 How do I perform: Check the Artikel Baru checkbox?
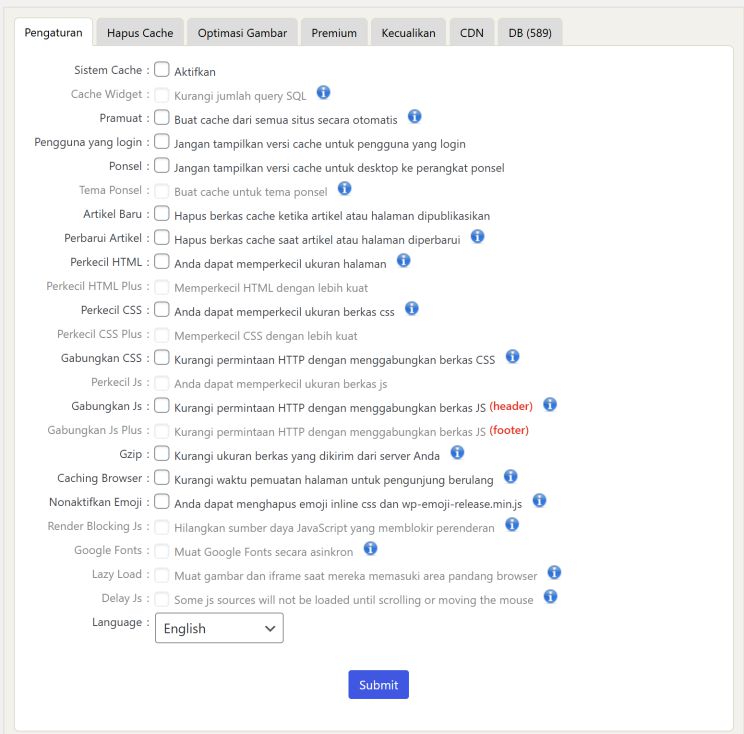pos(162,214)
